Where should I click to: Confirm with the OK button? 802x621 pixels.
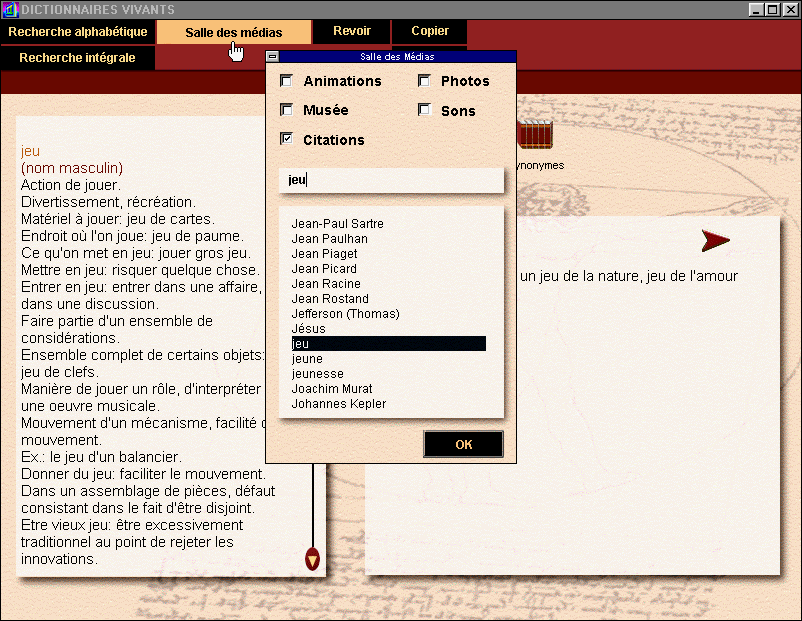(x=463, y=445)
